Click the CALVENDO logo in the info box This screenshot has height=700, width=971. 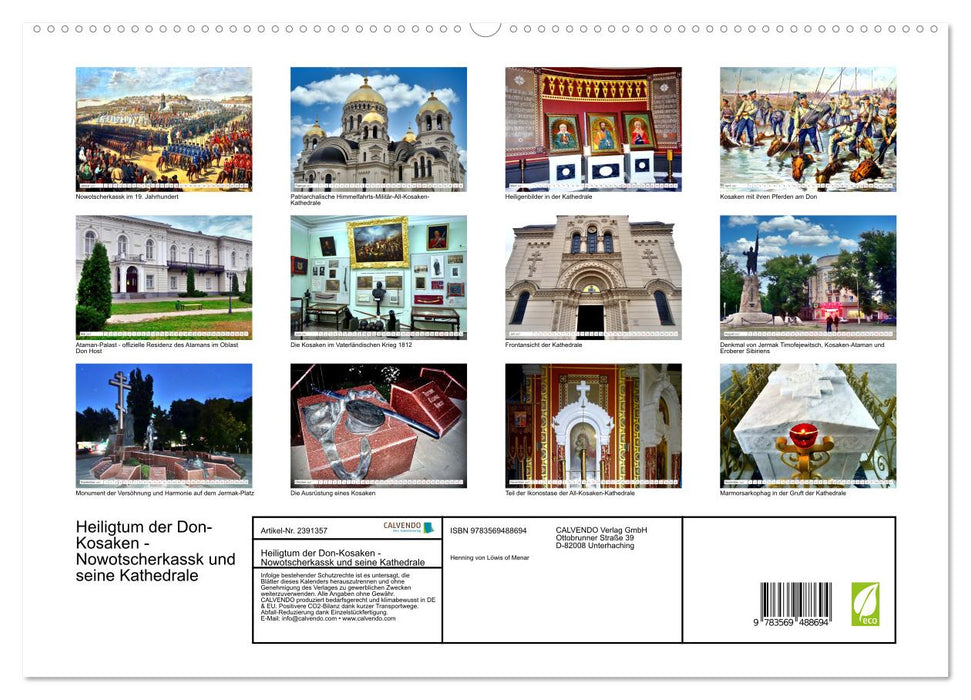point(408,527)
